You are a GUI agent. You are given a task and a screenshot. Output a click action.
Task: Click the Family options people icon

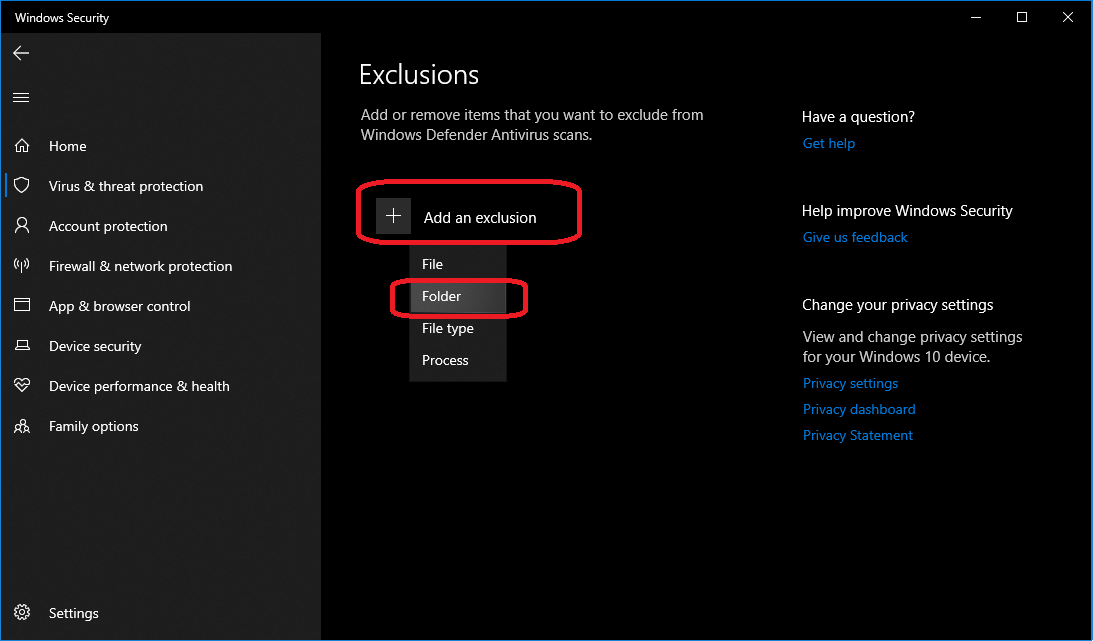[22, 426]
